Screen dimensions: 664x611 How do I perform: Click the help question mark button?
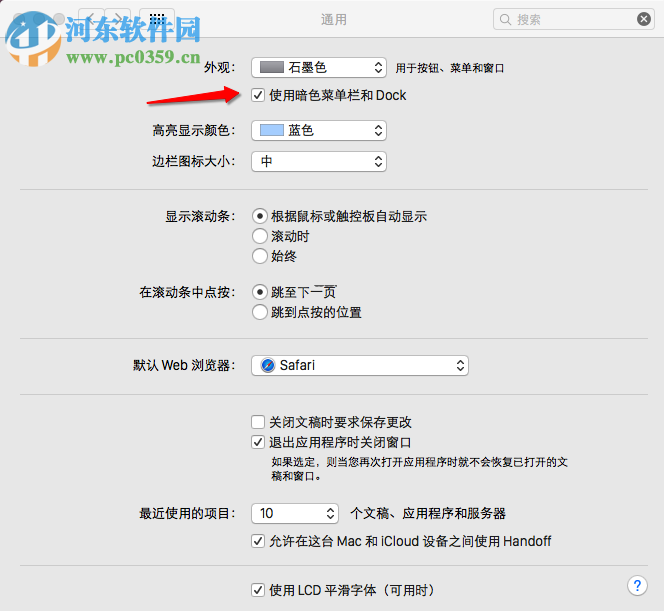[637, 586]
